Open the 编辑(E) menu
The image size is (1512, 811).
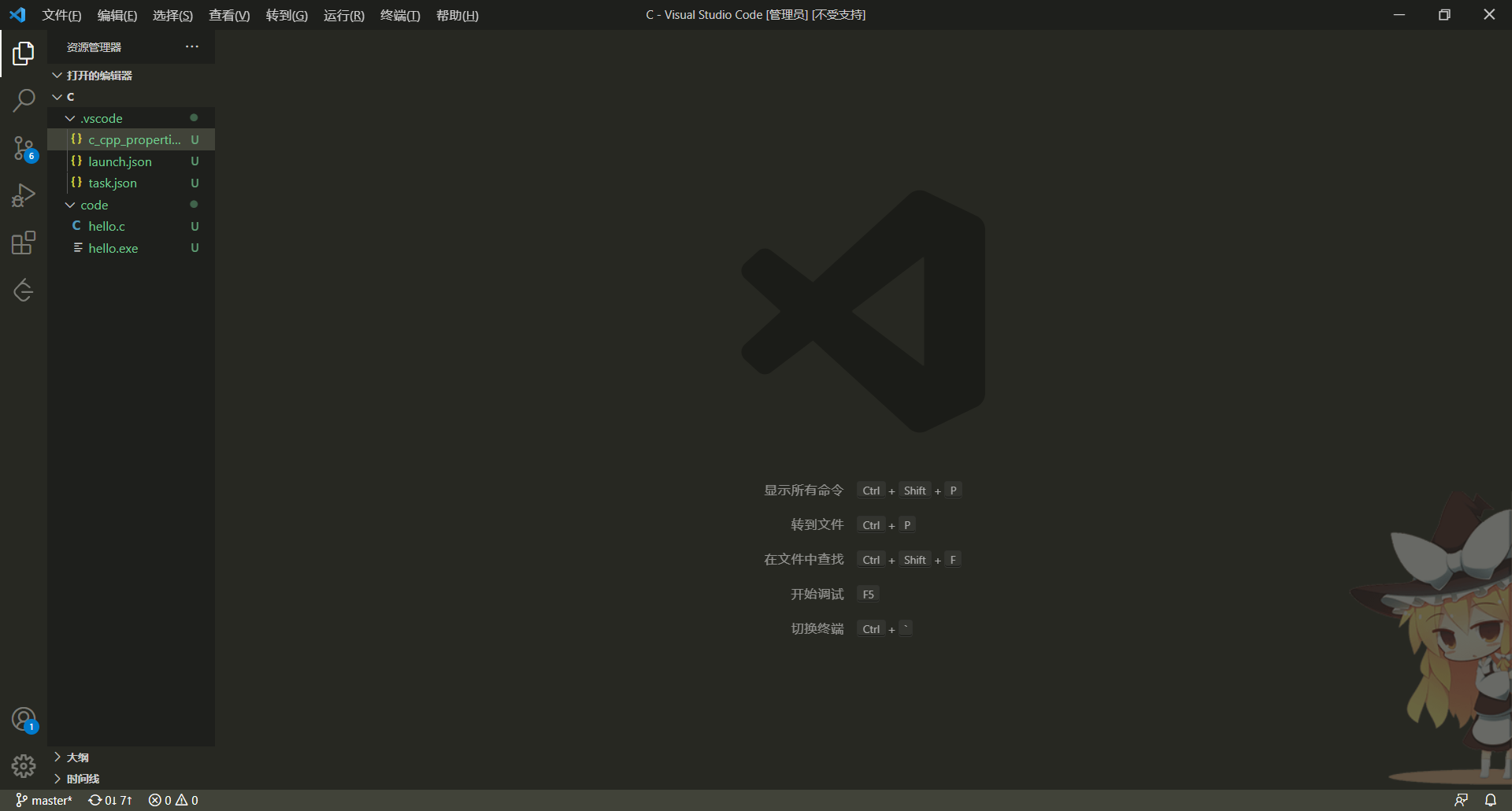(117, 16)
